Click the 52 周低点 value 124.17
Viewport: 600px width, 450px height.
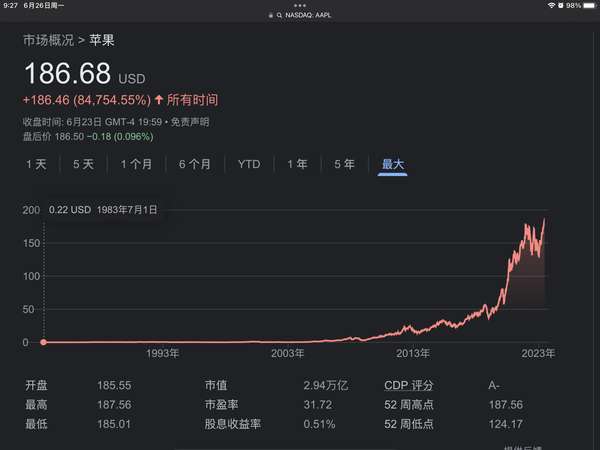pos(505,424)
